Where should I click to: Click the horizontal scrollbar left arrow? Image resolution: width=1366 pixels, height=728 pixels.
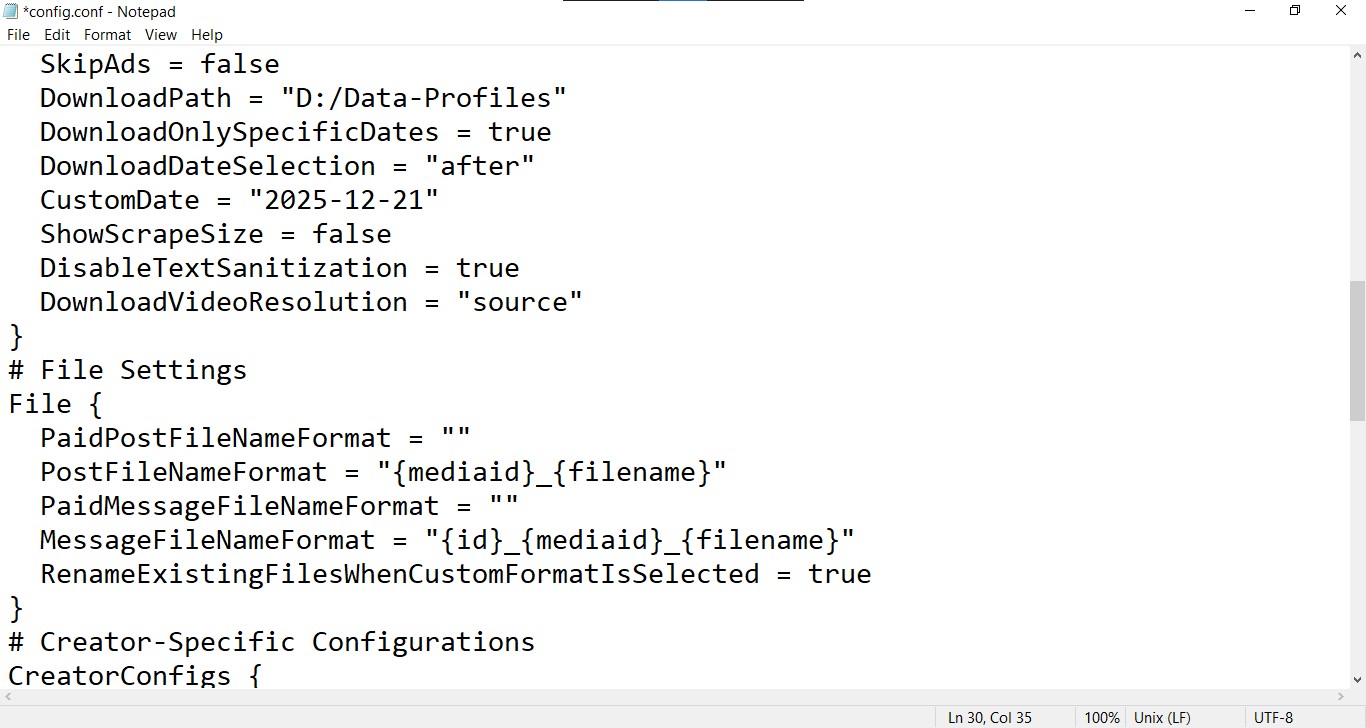8,696
